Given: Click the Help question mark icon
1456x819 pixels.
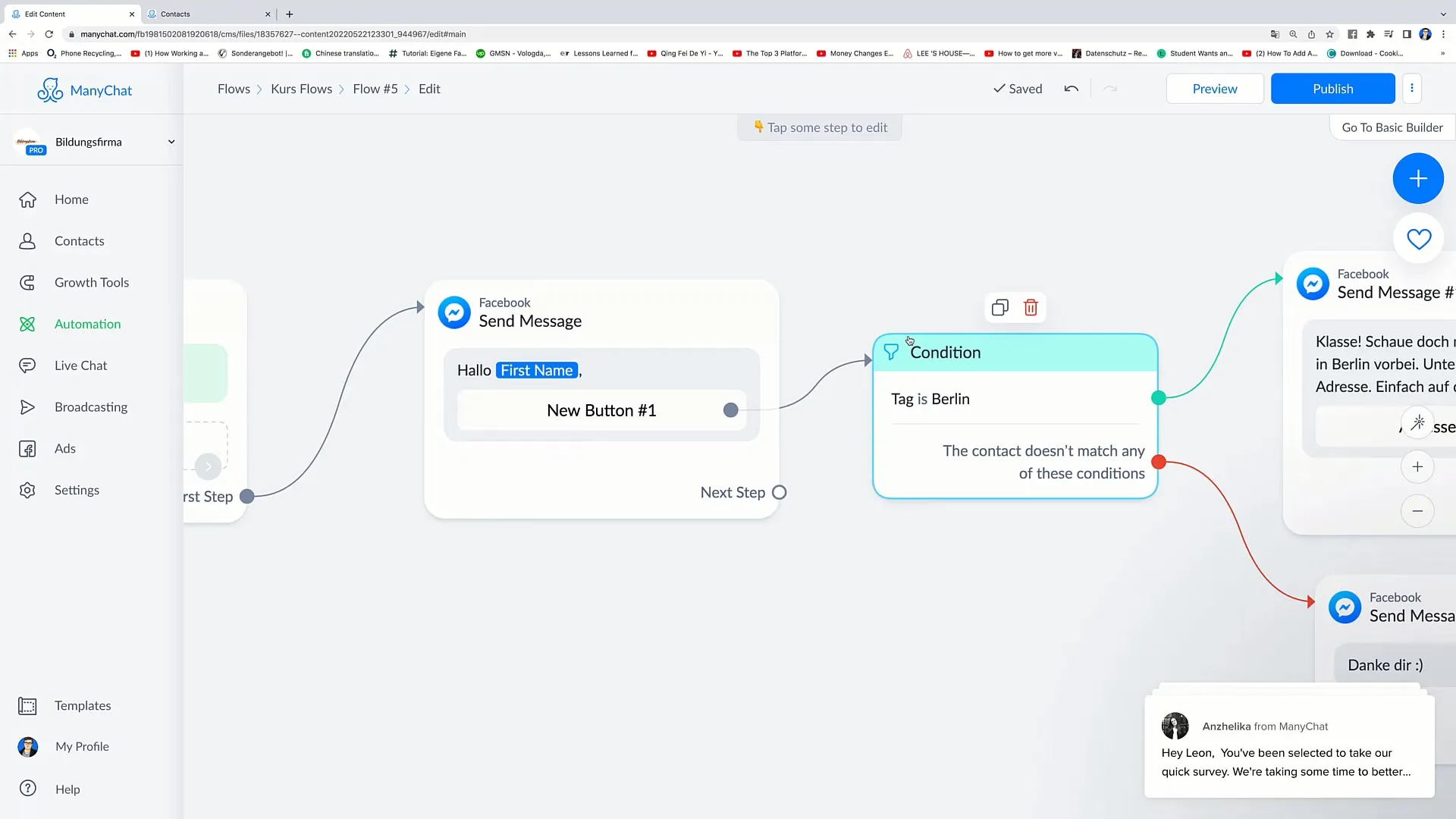Looking at the screenshot, I should 28,789.
